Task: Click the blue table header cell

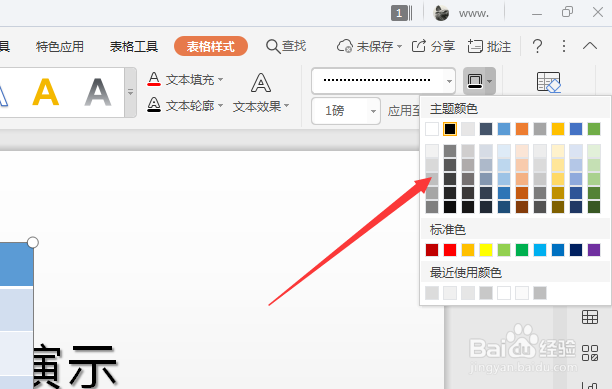Action: coord(16,264)
